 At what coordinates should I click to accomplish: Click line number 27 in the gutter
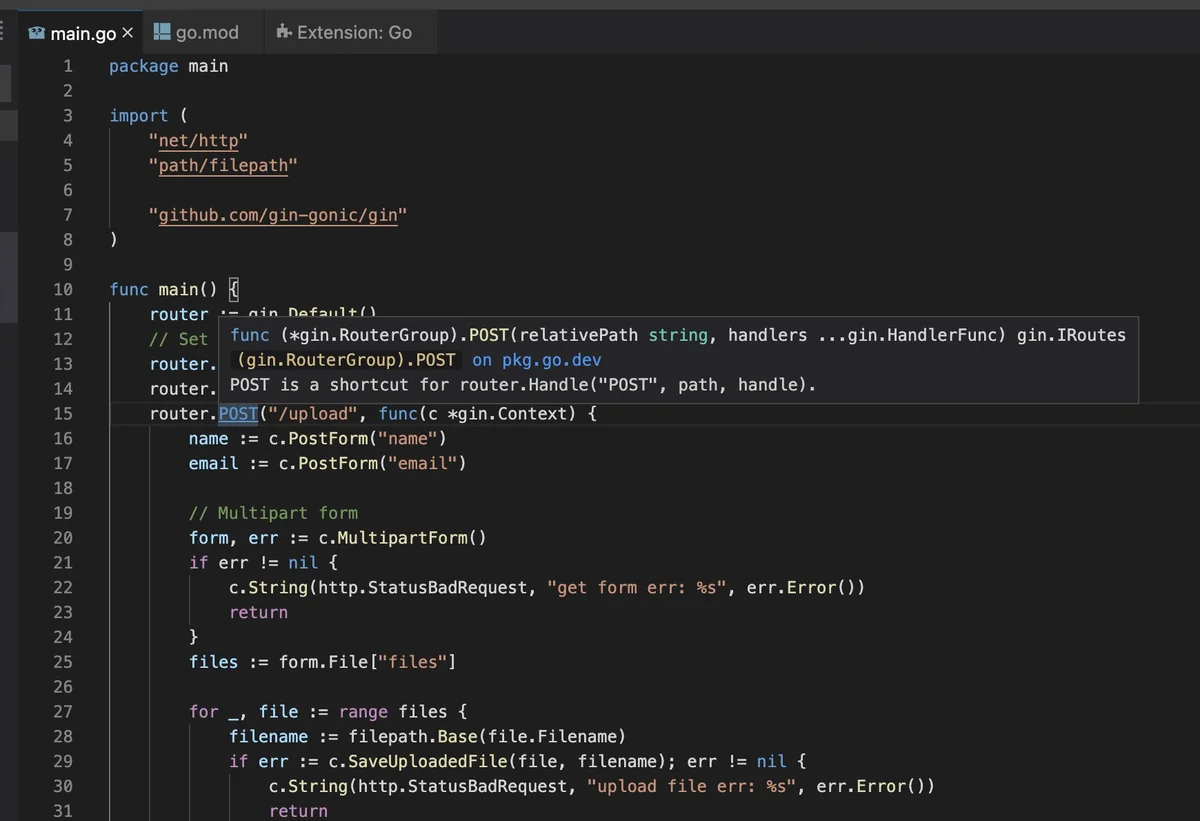(62, 712)
